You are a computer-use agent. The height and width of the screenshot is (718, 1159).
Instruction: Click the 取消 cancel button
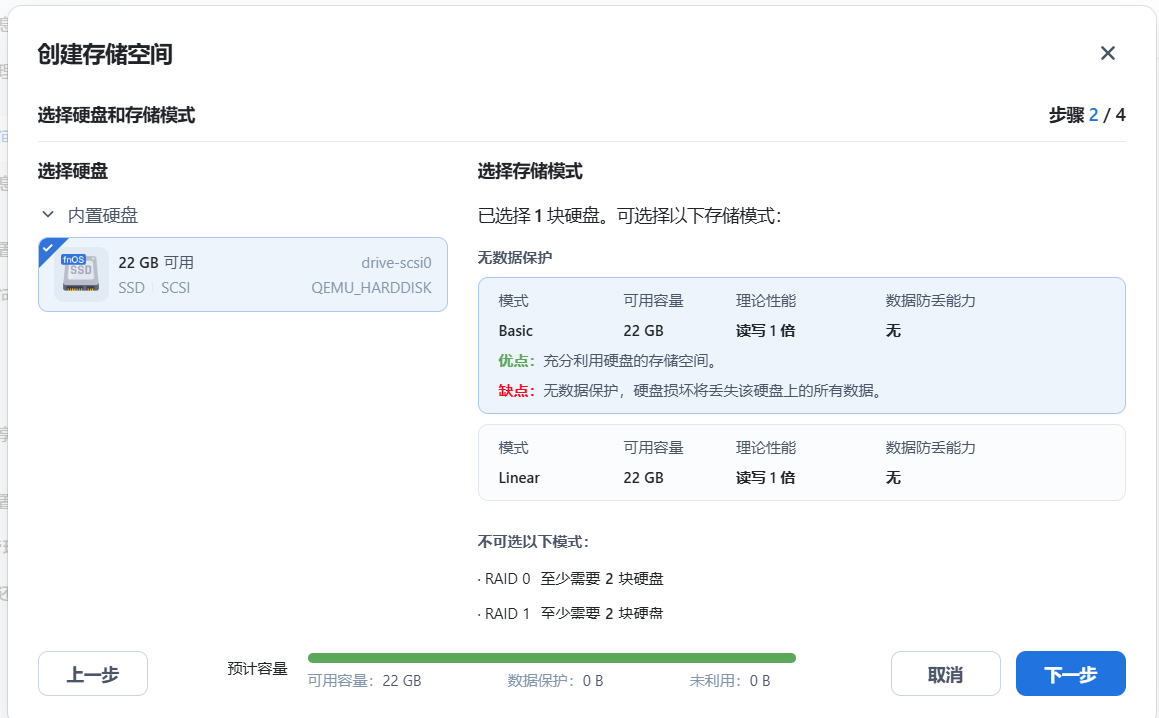(945, 674)
